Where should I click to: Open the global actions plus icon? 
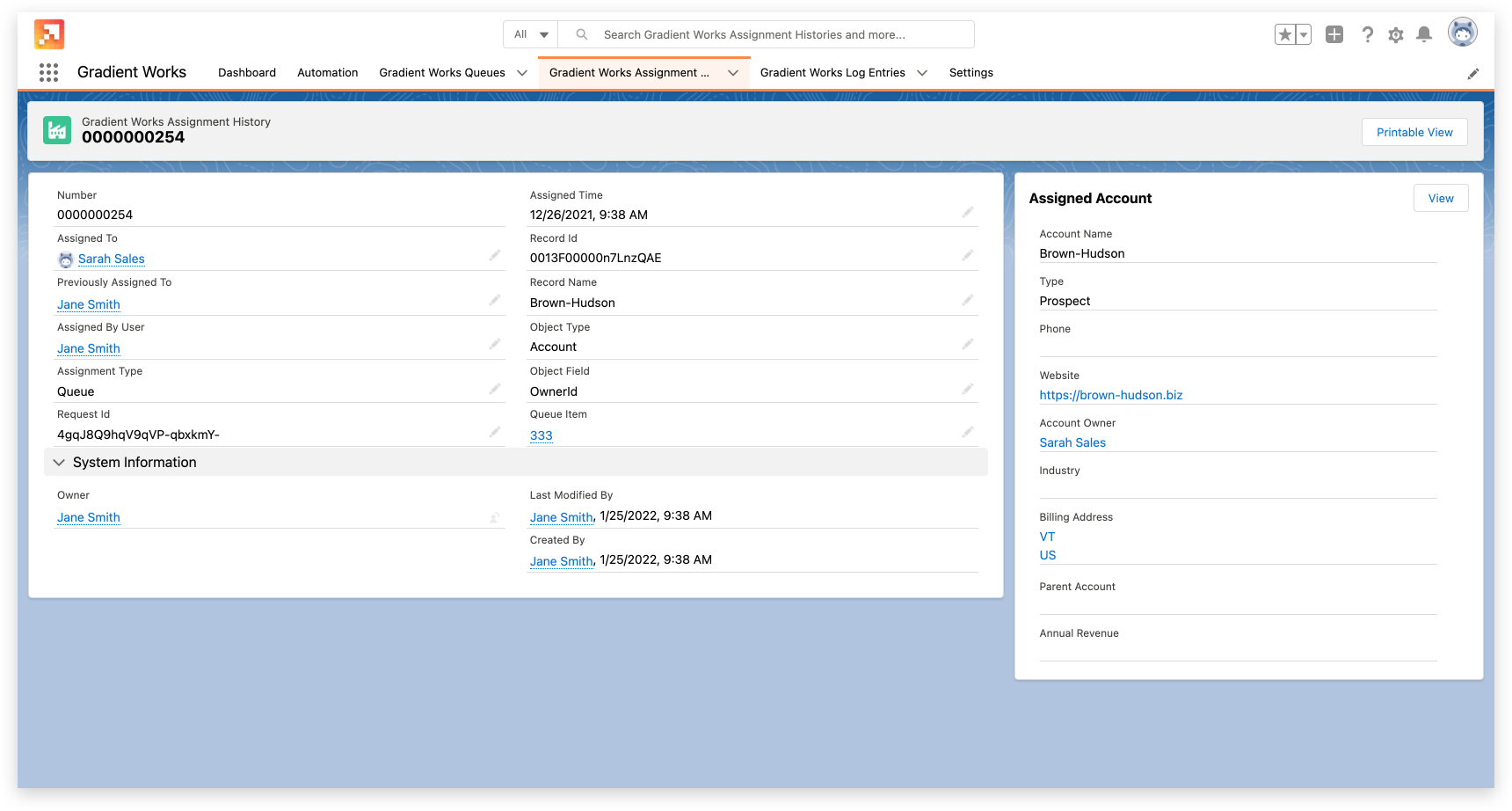pos(1334,34)
